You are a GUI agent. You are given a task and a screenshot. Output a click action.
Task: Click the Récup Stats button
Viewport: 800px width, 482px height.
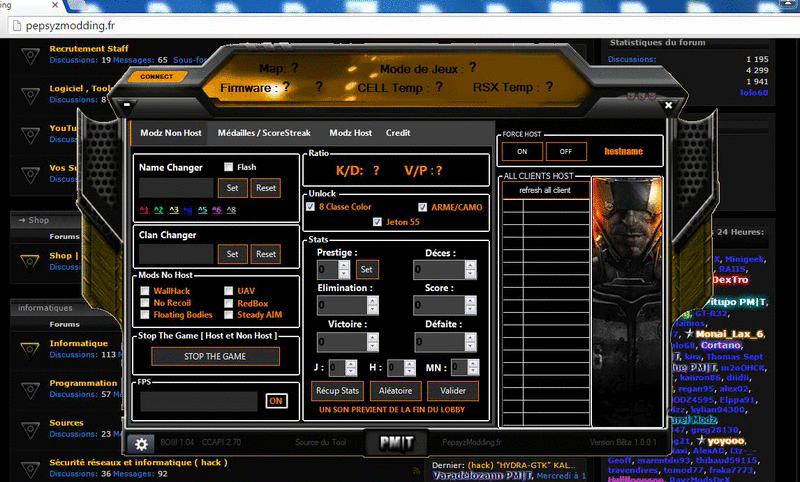(x=337, y=391)
